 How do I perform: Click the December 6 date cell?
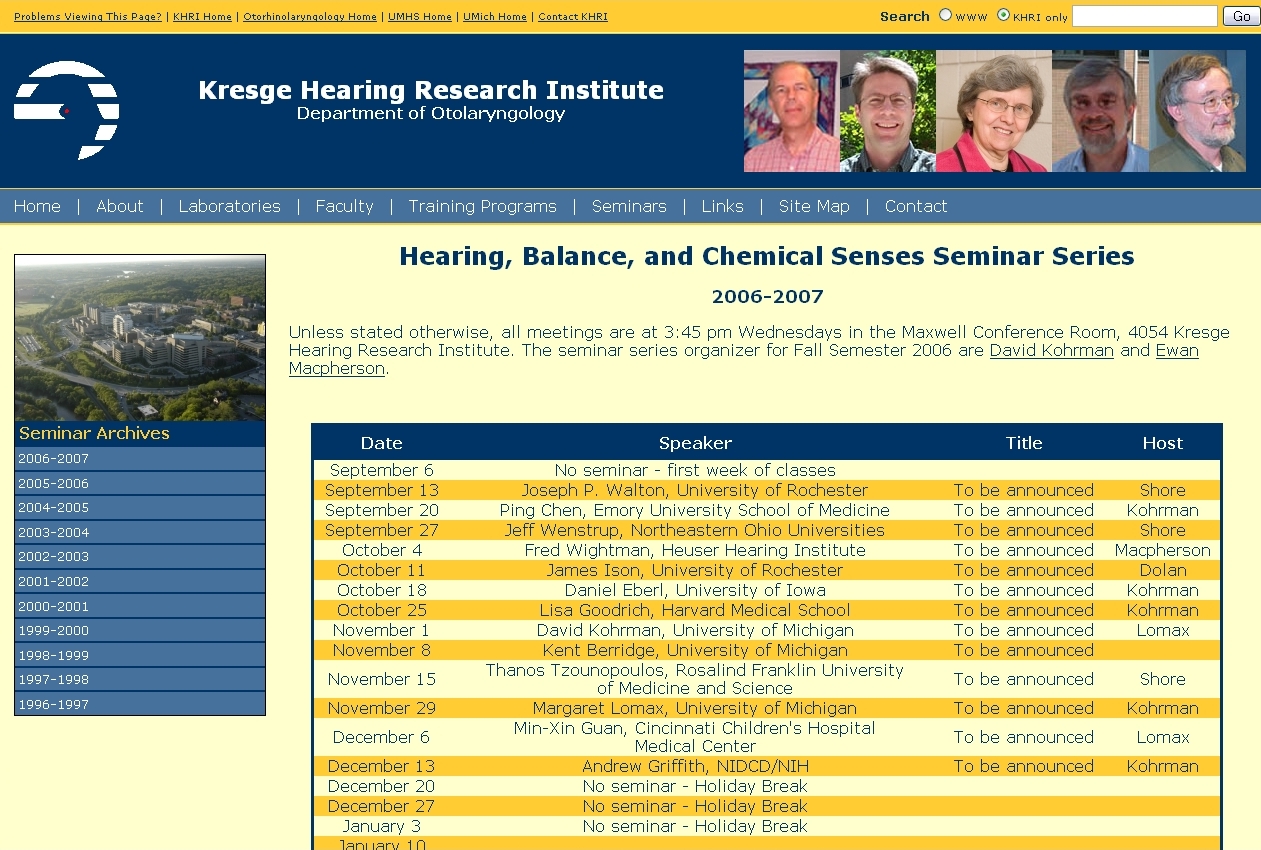coord(382,737)
